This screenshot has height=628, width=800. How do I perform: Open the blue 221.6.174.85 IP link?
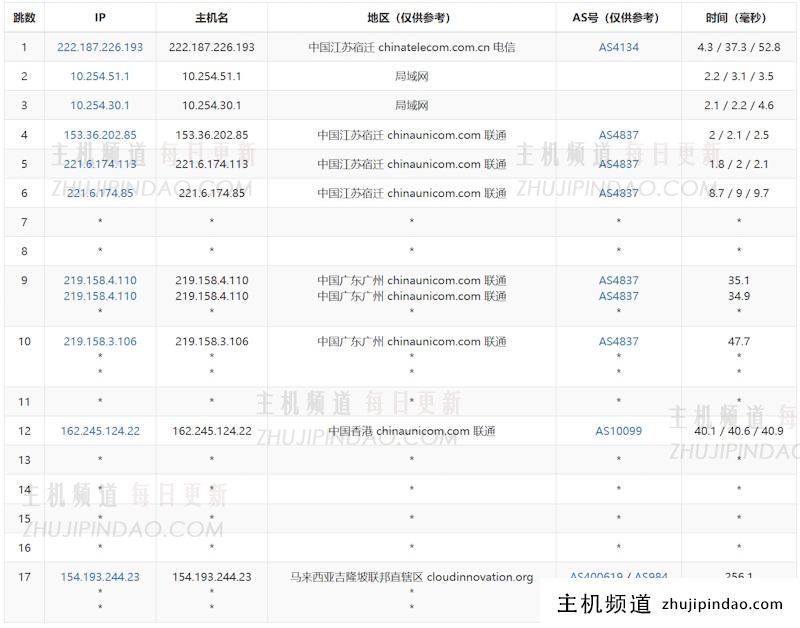100,193
